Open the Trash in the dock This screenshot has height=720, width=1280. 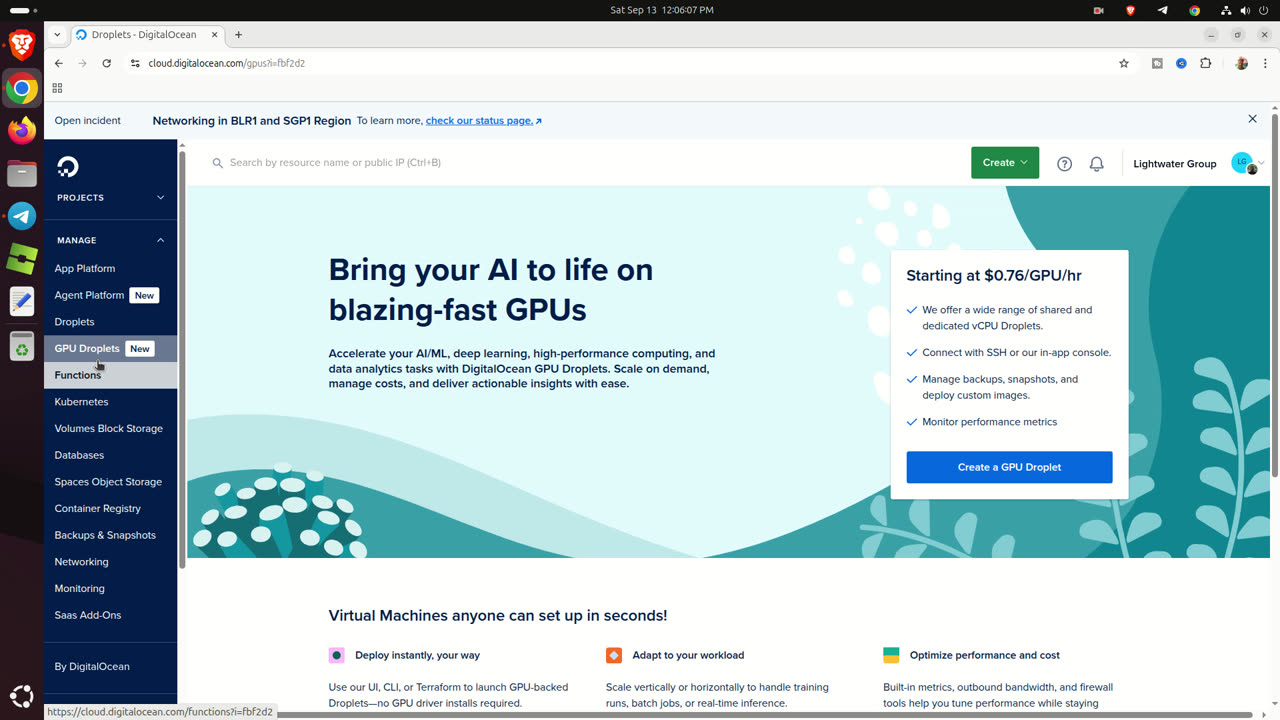tap(22, 346)
